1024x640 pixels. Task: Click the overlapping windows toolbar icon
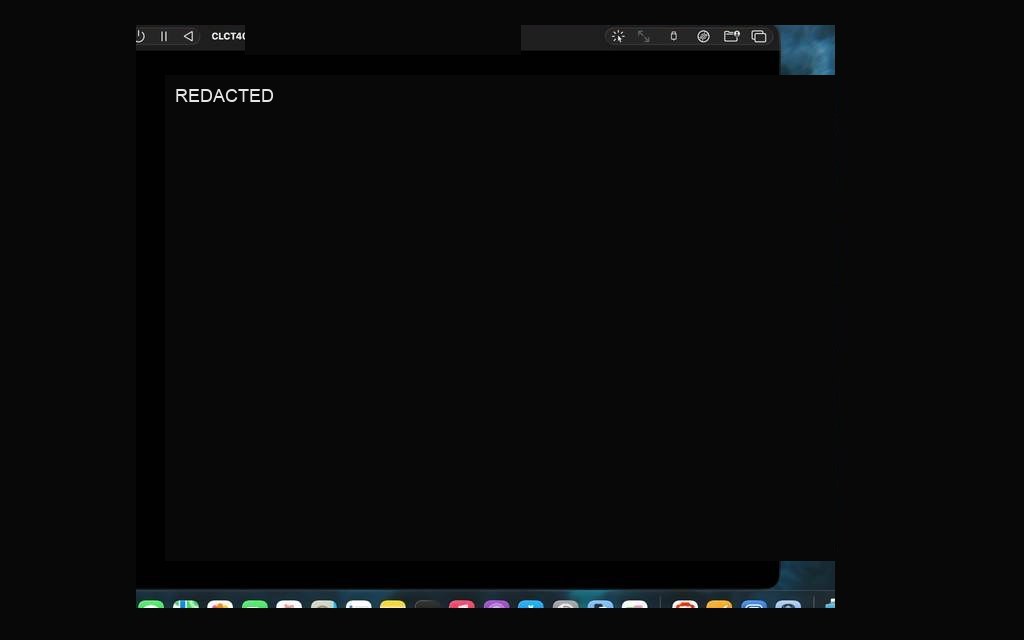[x=759, y=37]
